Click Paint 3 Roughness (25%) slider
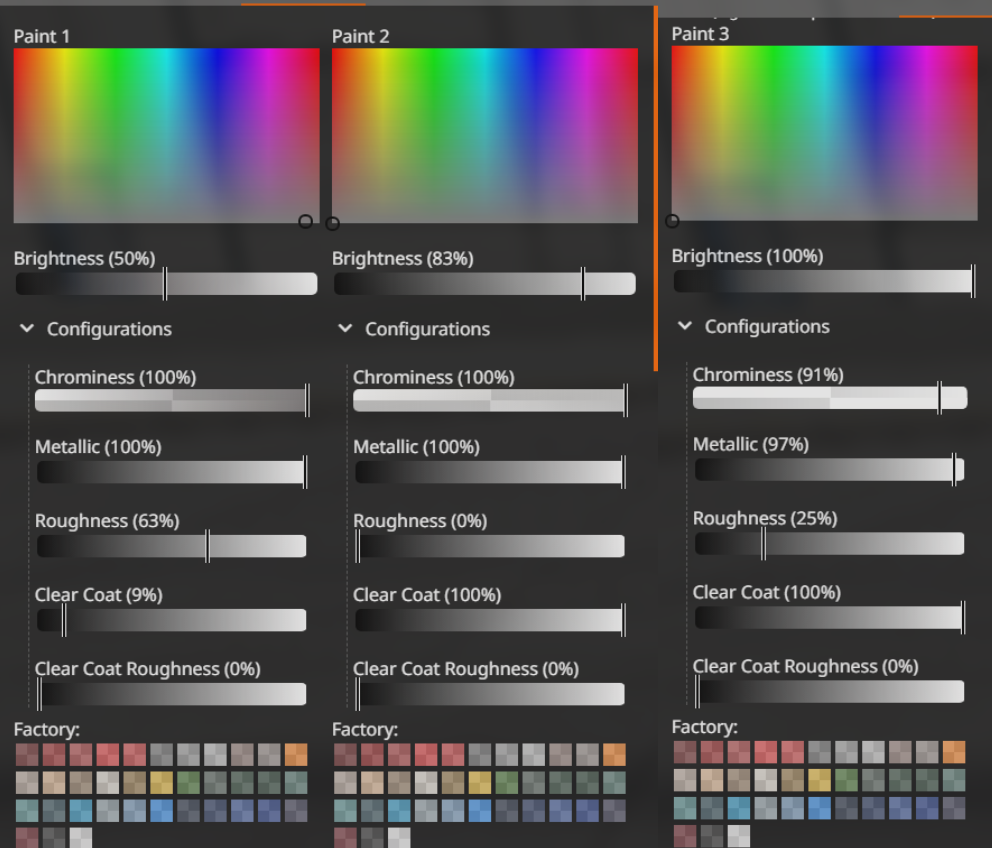The image size is (992, 848). (x=829, y=544)
